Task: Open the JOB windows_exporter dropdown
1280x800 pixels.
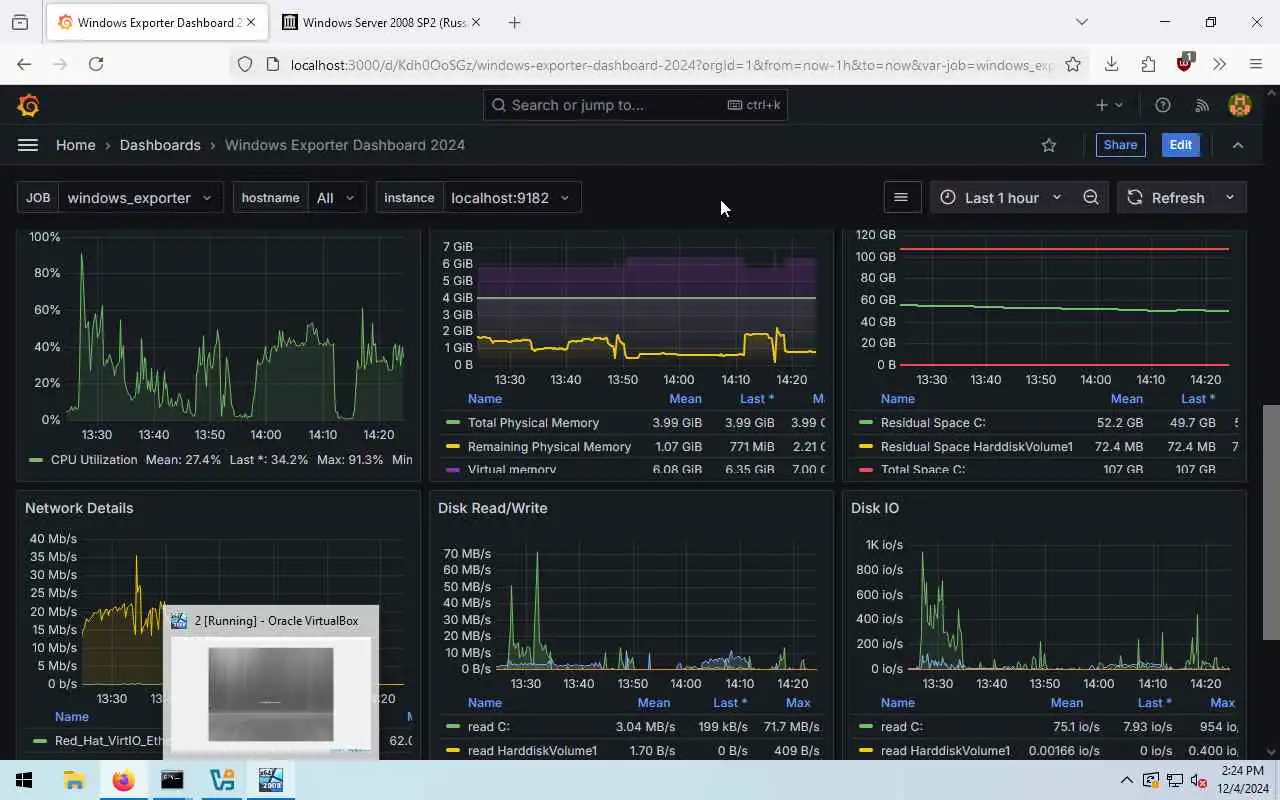Action: click(x=140, y=198)
